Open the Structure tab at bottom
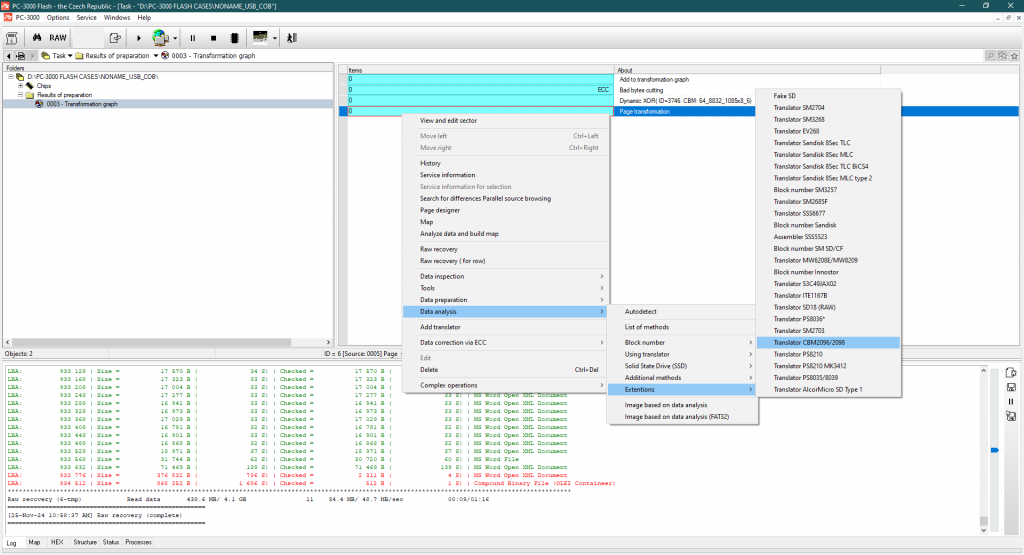Screen dimensions: 1024x555 [85, 542]
